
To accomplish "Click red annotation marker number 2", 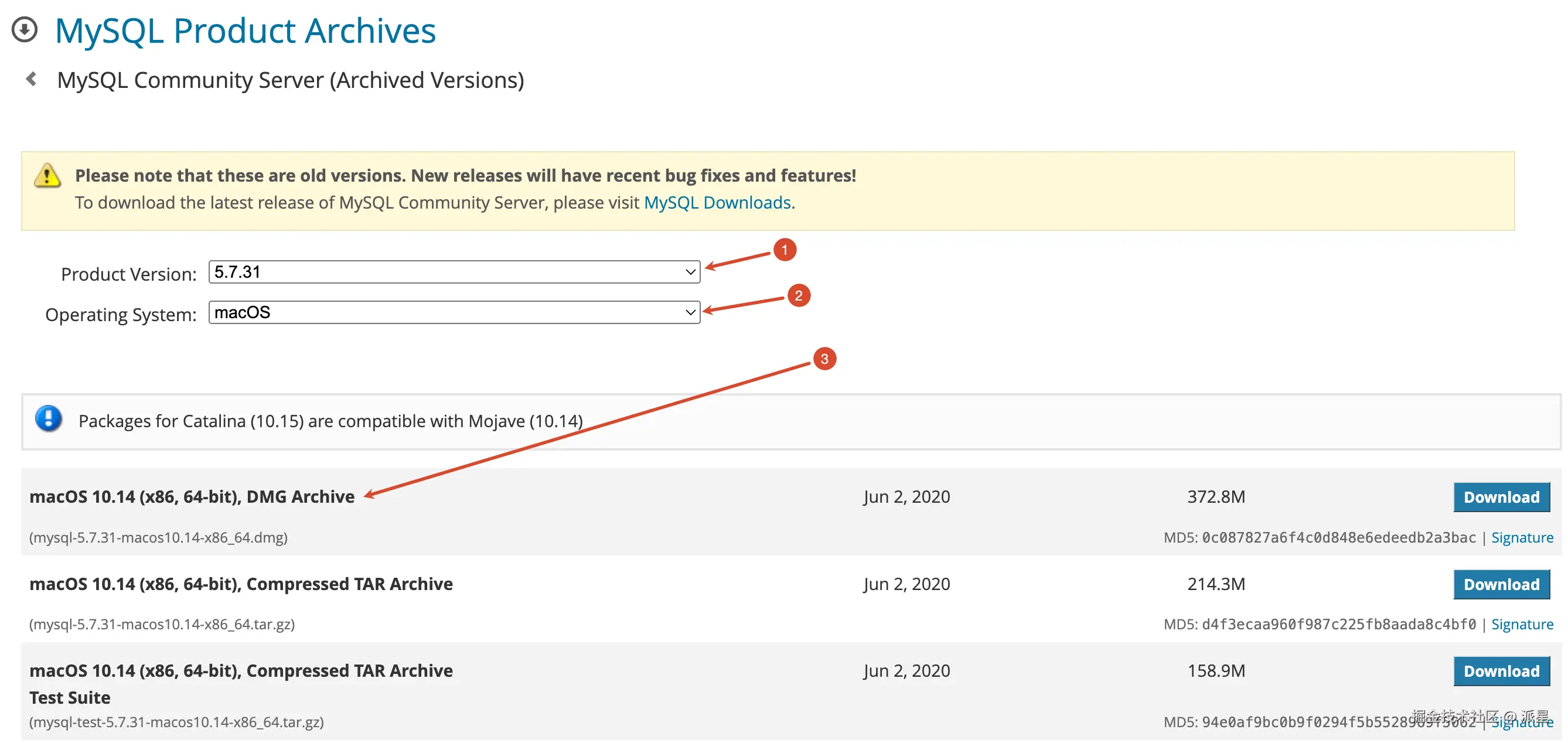I will [798, 296].
